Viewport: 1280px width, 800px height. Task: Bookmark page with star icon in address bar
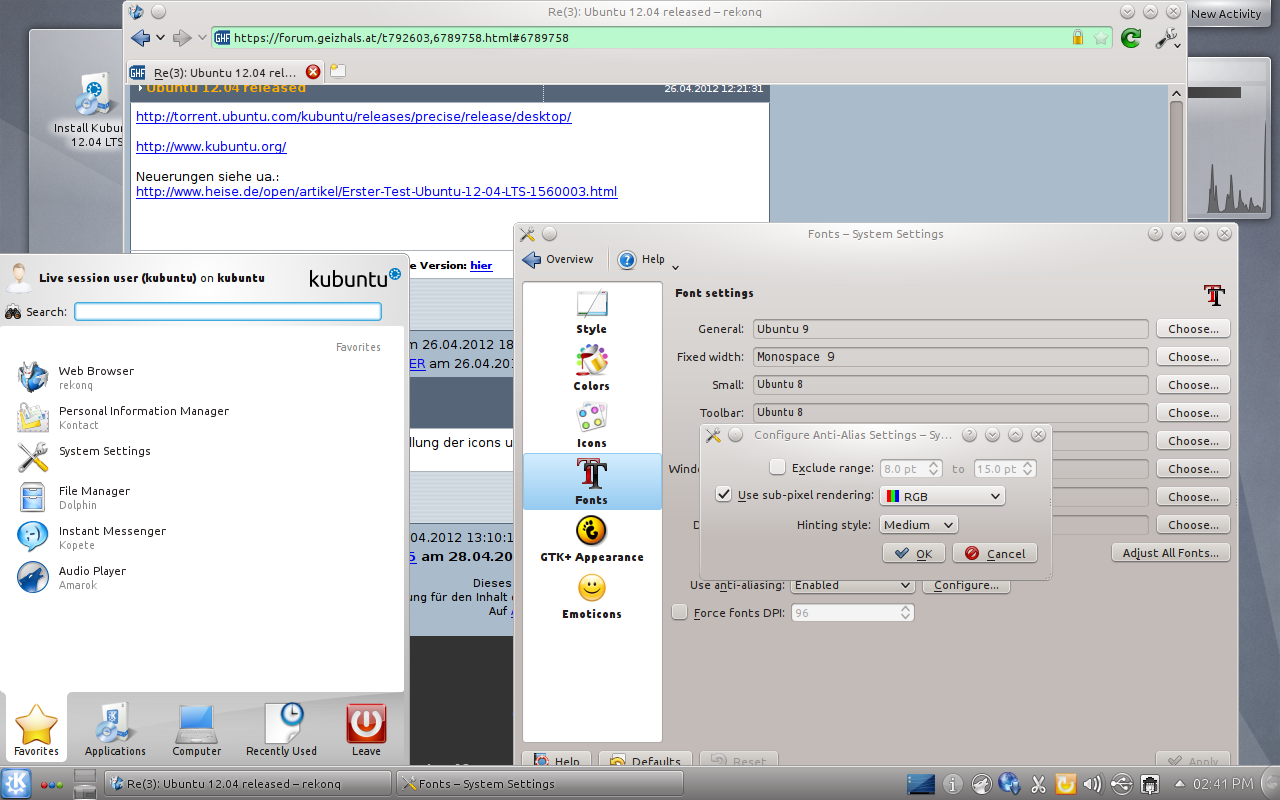pyautogui.click(x=1101, y=38)
